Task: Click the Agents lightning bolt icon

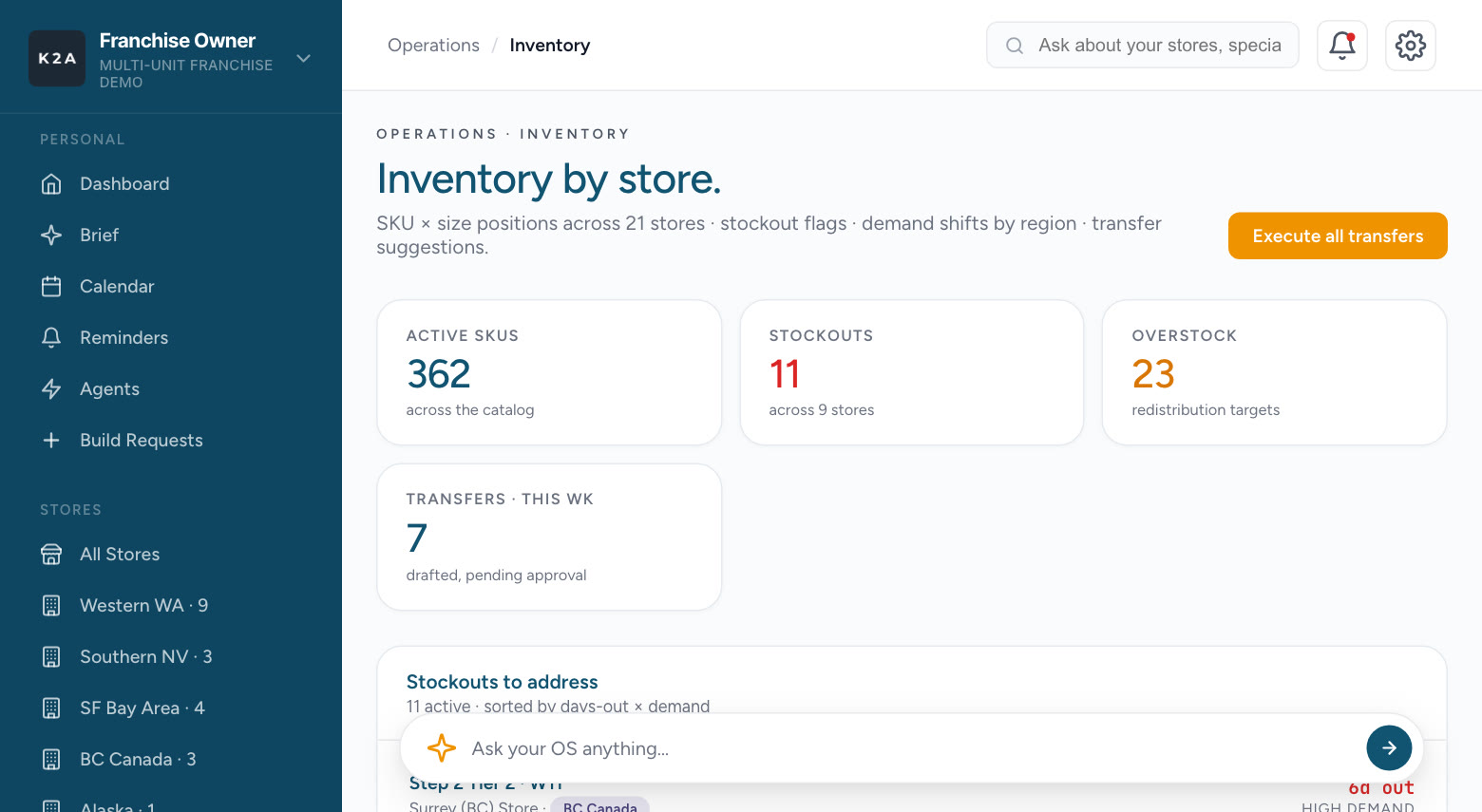Action: (x=51, y=389)
